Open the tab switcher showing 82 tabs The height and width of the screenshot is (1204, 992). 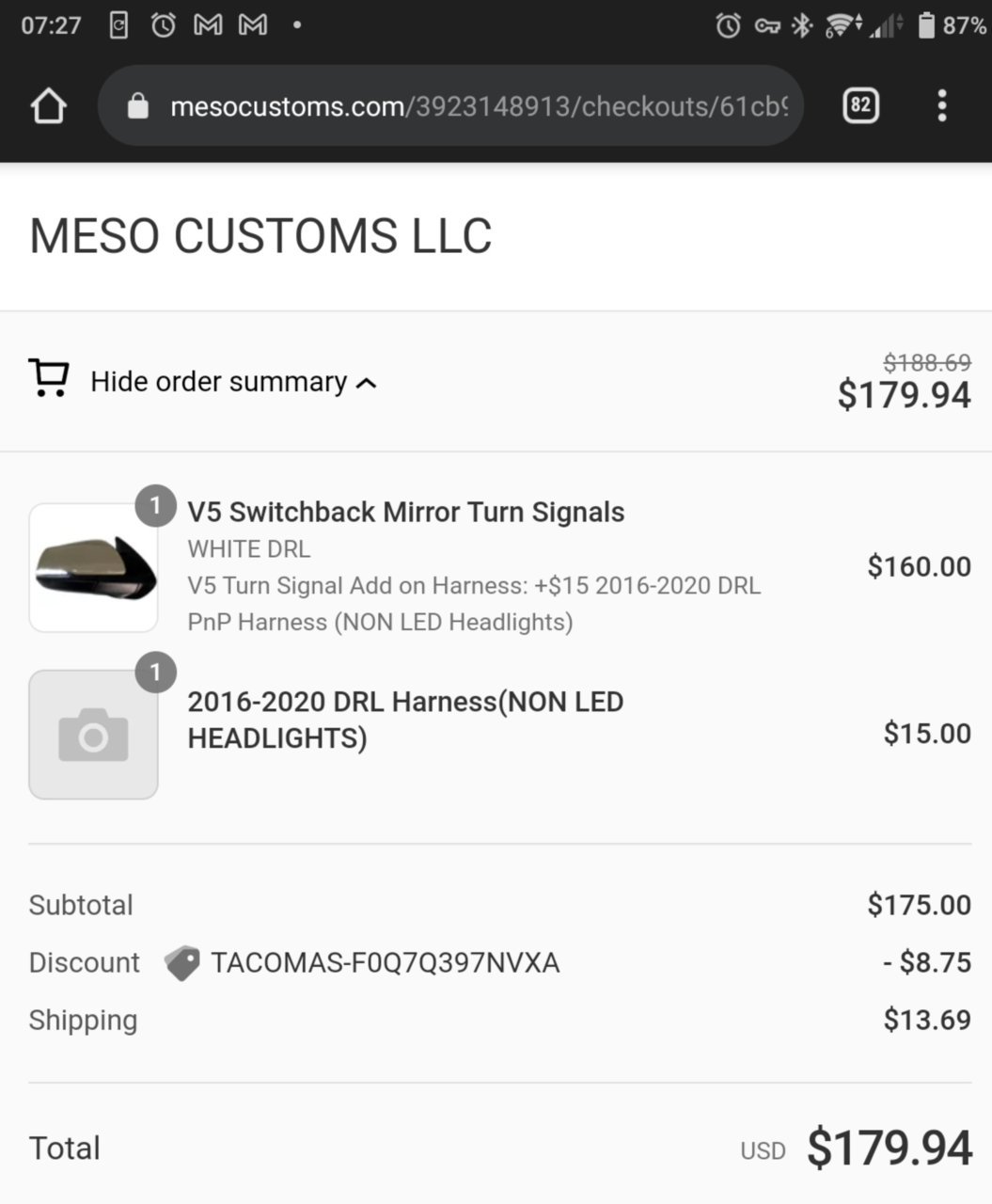tap(860, 105)
